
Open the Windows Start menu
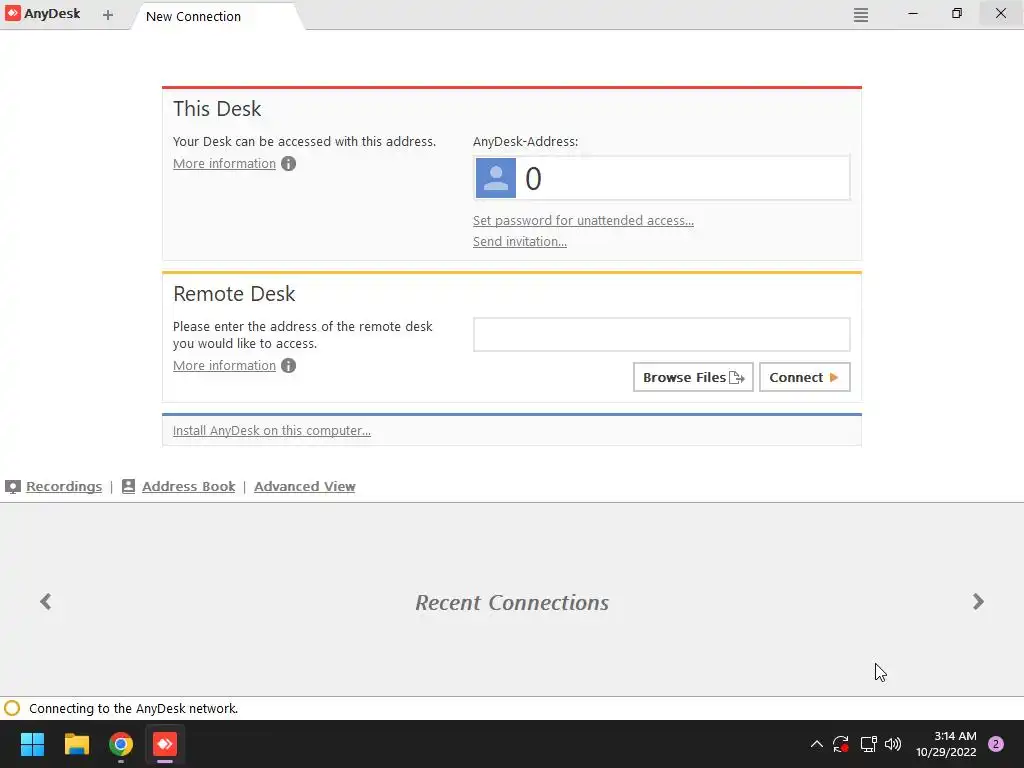click(x=32, y=744)
